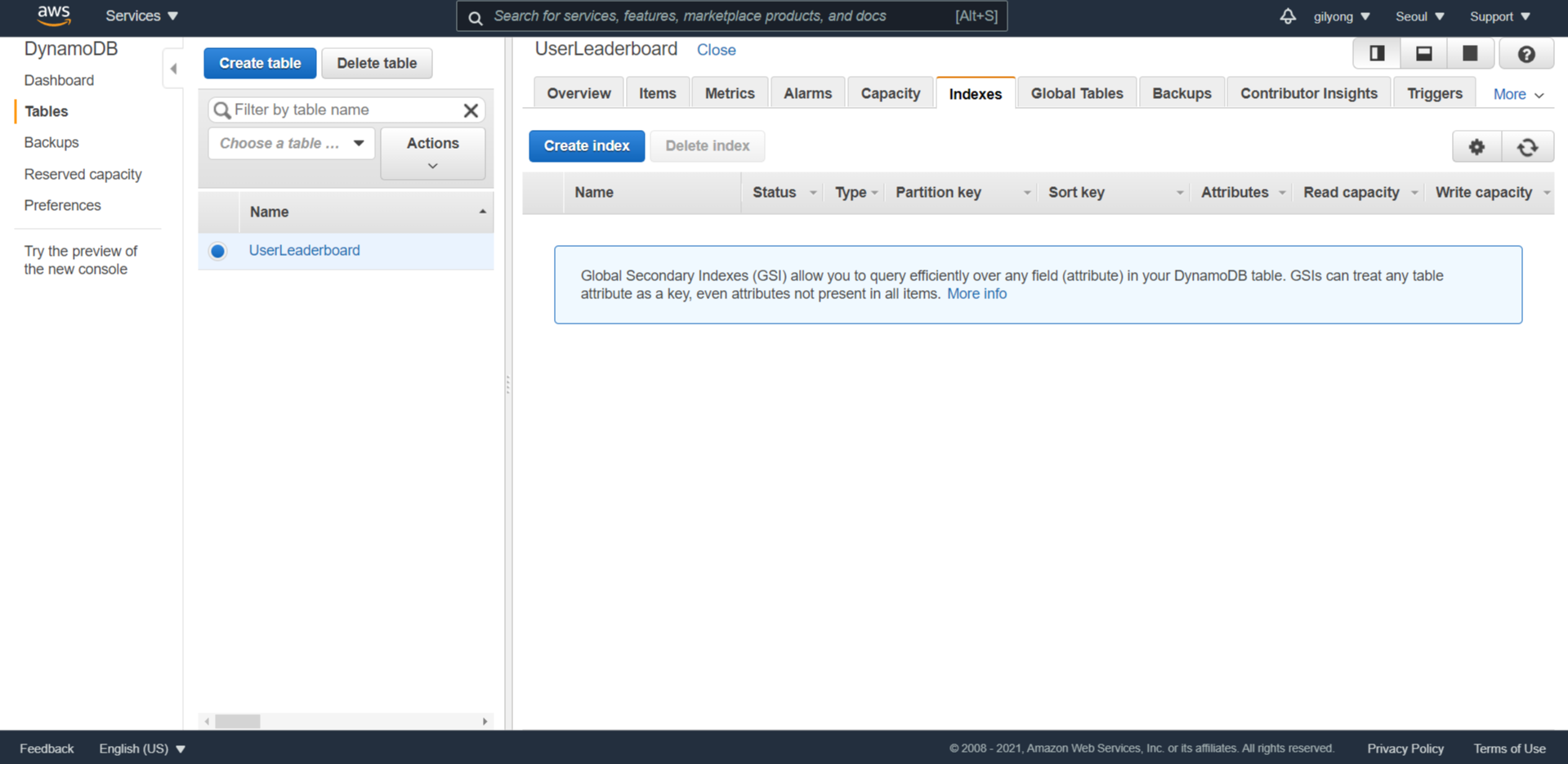Clear the table name filter with X
Screen dimensions: 1568x764
tap(471, 110)
